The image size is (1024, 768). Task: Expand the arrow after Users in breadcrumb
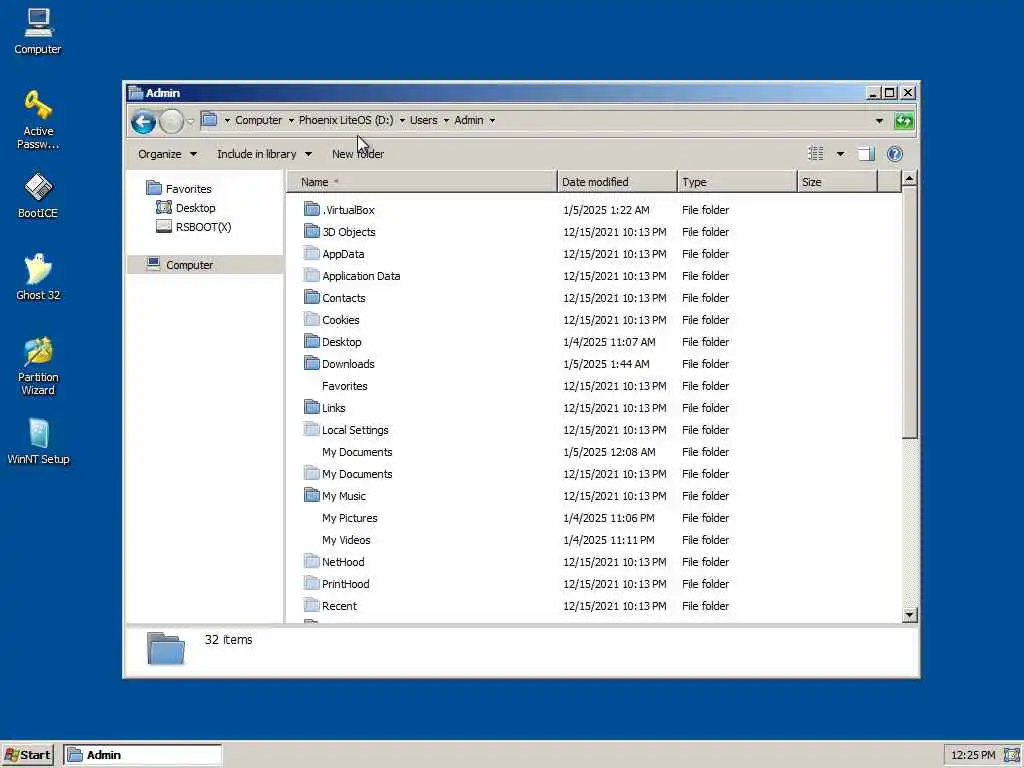point(446,120)
